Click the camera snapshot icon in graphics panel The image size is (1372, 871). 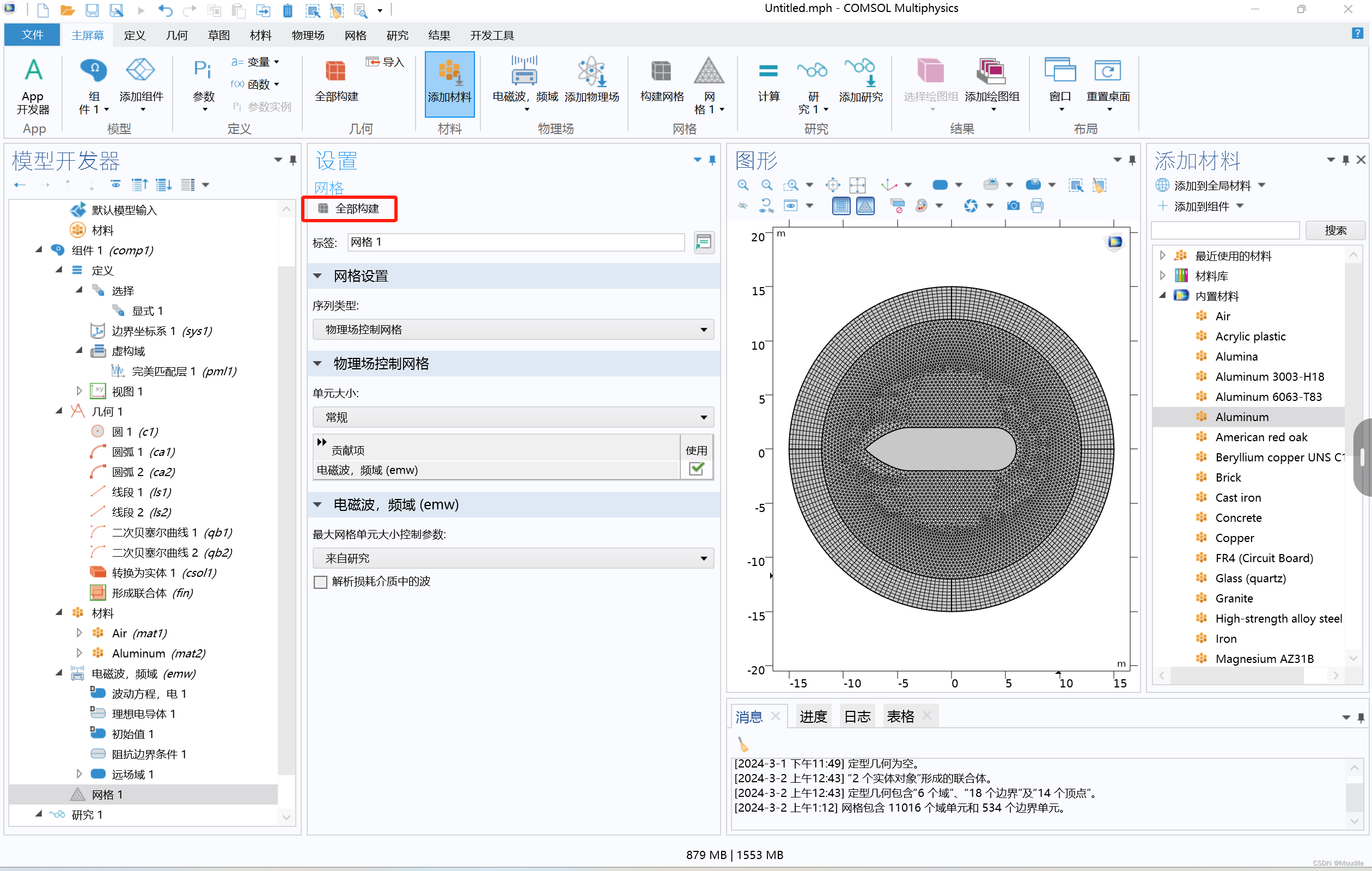(1013, 206)
